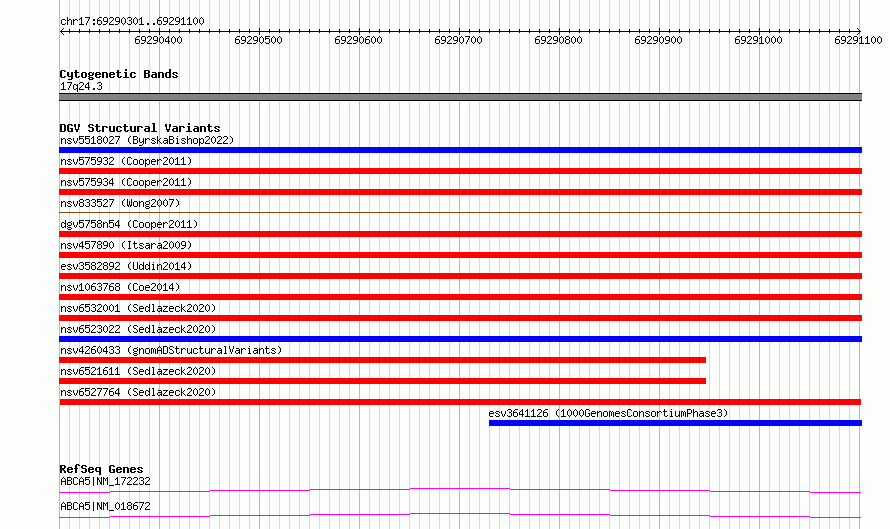Image resolution: width=890 pixels, height=529 pixels.
Task: Click ABCA5|NM_172232 transcript label
Action: click(x=105, y=481)
